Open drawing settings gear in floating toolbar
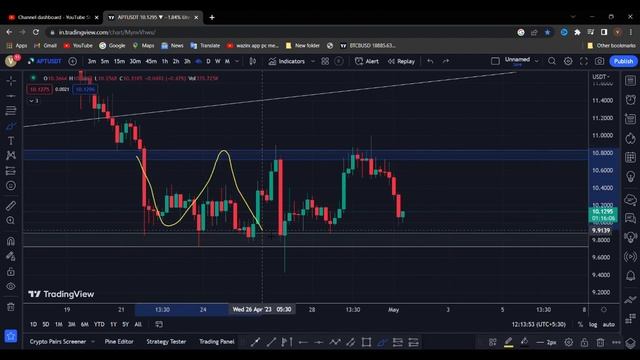Screen dimensions: 640x360 pos(569,342)
